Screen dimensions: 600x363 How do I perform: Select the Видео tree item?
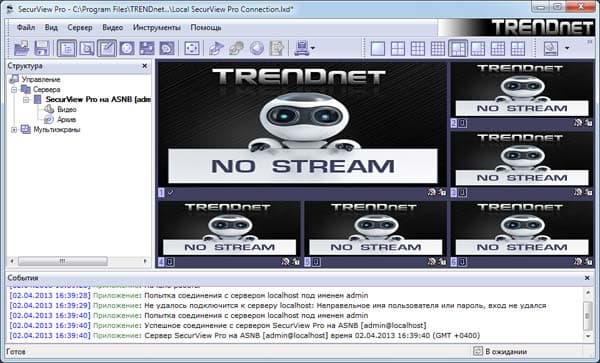(67, 109)
